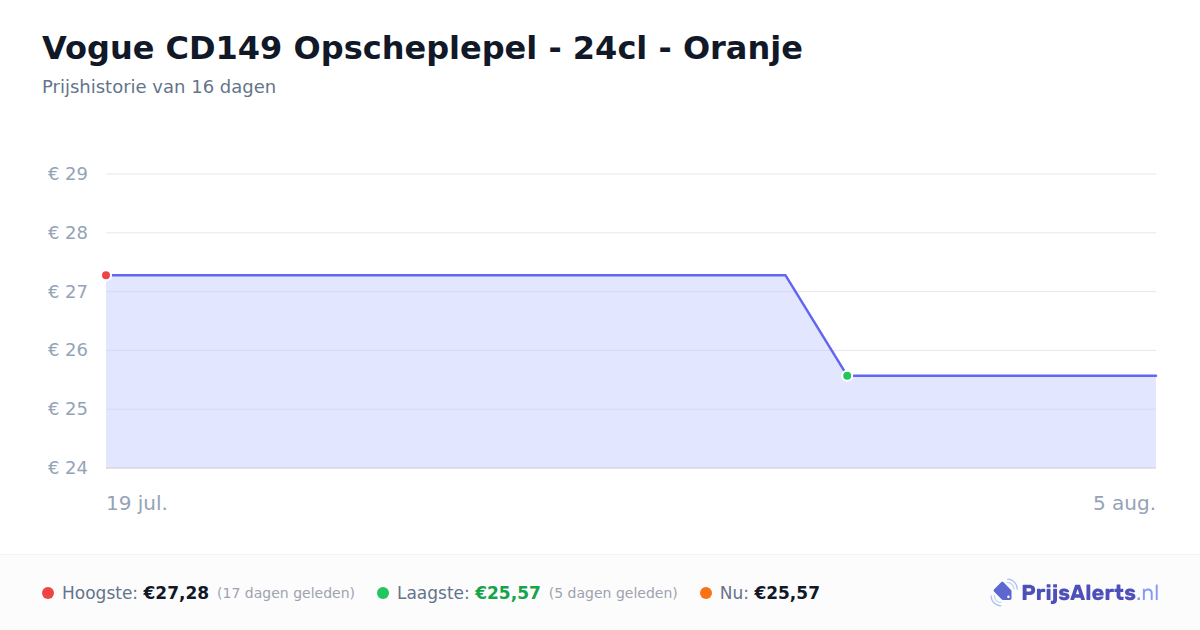This screenshot has width=1200, height=630.
Task: Click the 5 dagen geleden note
Action: [x=613, y=593]
